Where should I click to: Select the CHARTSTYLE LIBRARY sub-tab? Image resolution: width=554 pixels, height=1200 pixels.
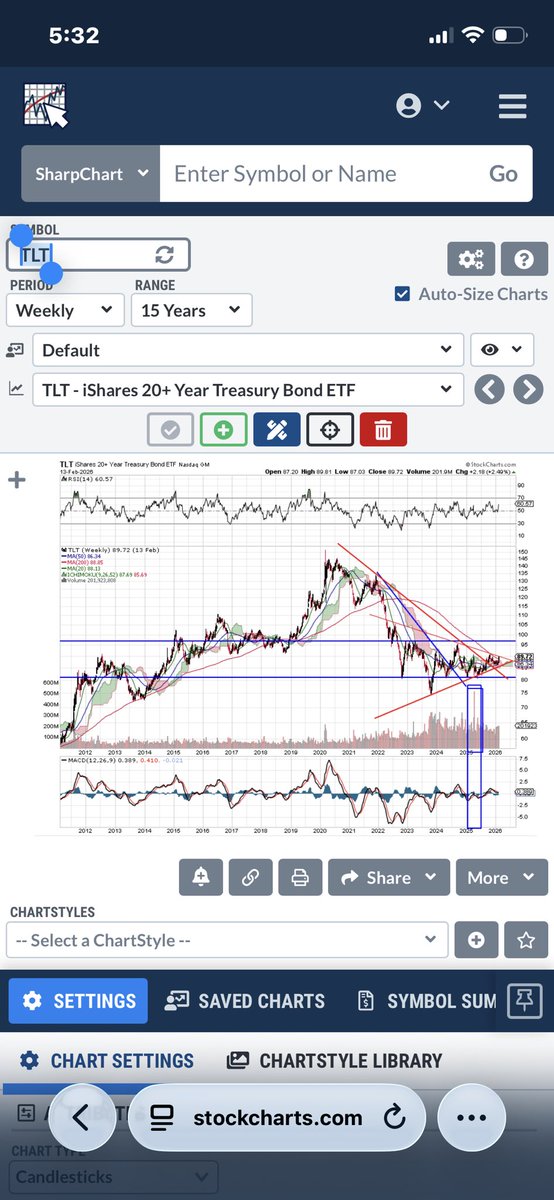click(335, 1060)
